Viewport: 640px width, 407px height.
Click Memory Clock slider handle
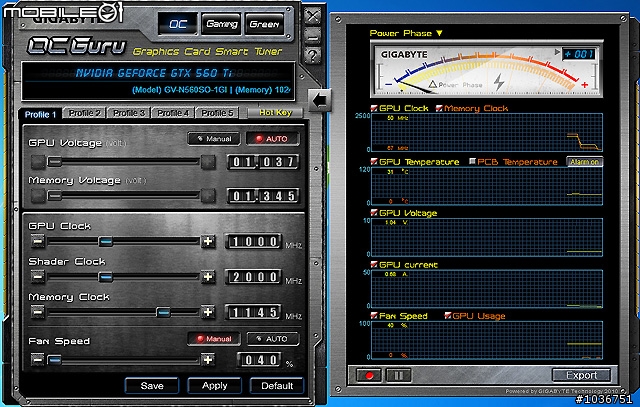point(163,312)
